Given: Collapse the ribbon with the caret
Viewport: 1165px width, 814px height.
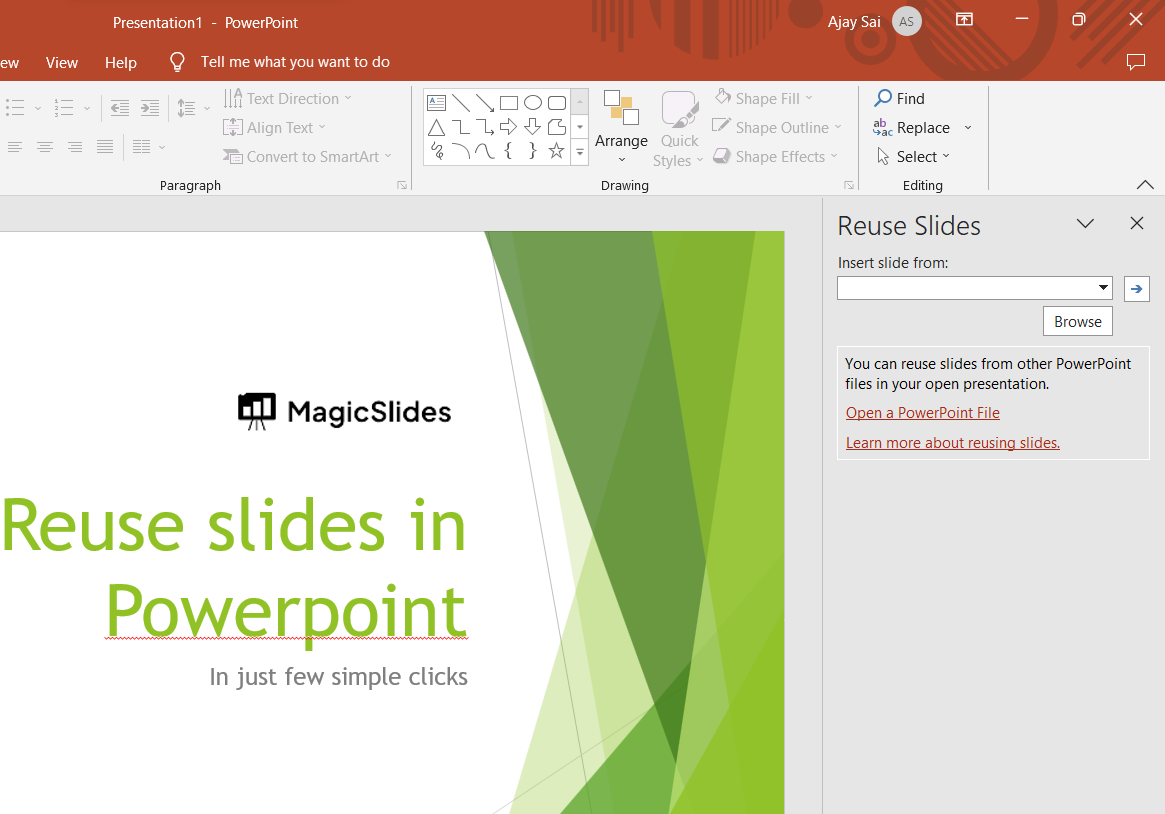Looking at the screenshot, I should 1145,185.
